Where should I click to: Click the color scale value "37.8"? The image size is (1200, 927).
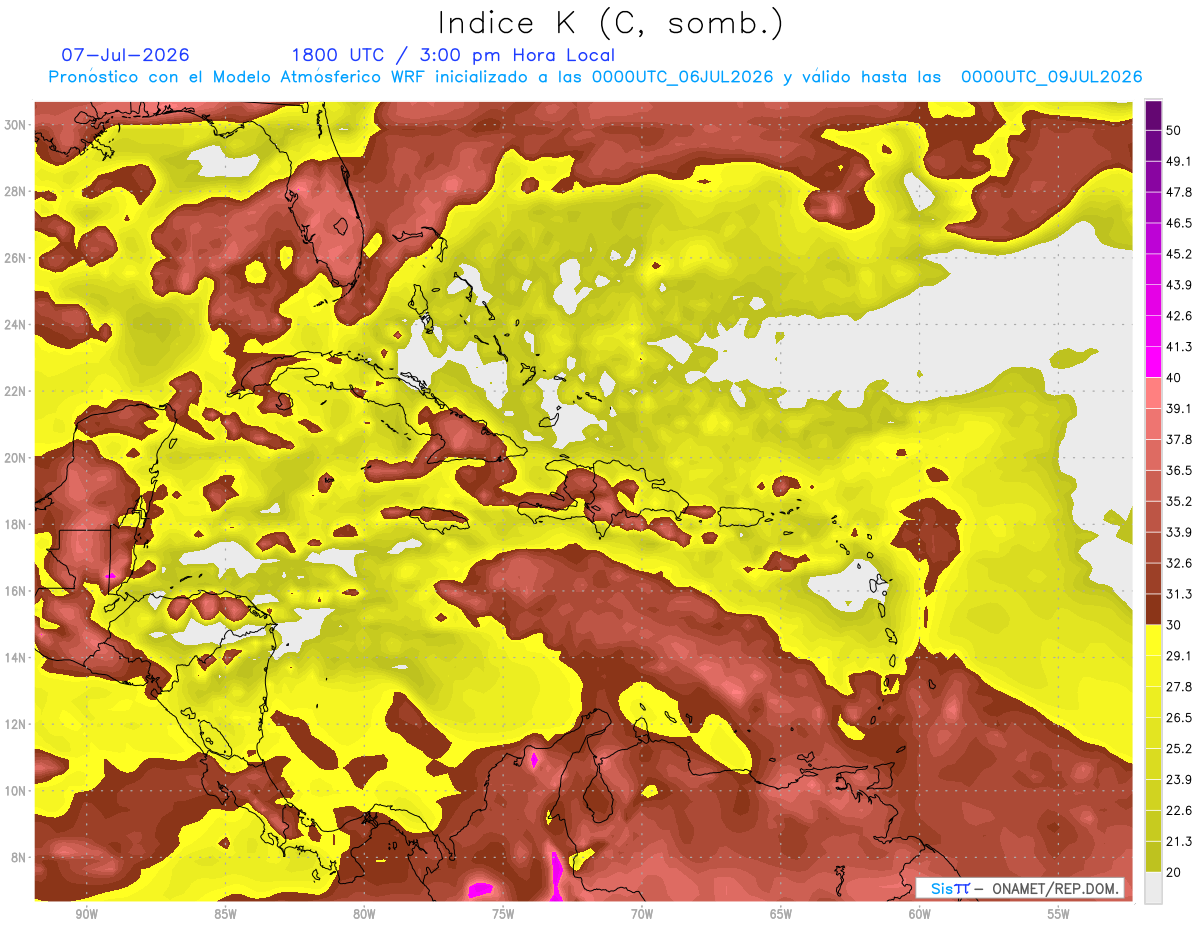click(1178, 439)
